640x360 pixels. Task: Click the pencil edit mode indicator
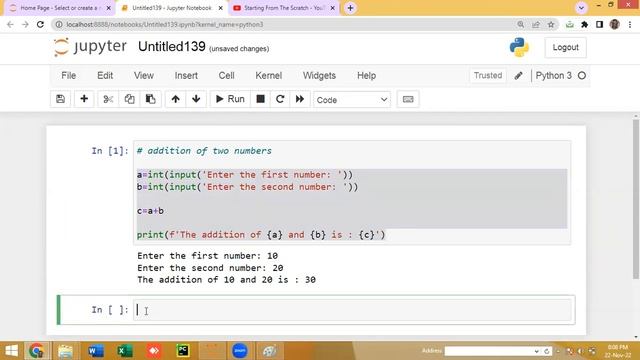(518, 76)
